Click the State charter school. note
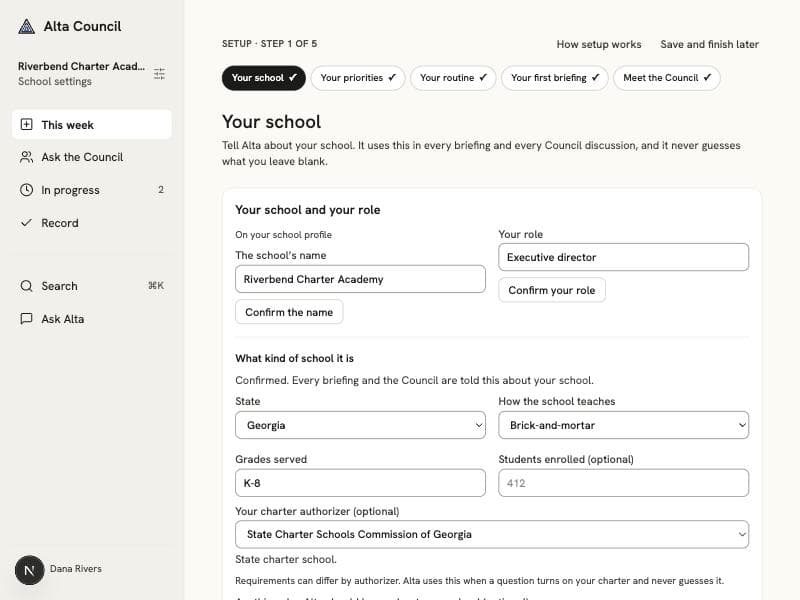 [x=286, y=559]
